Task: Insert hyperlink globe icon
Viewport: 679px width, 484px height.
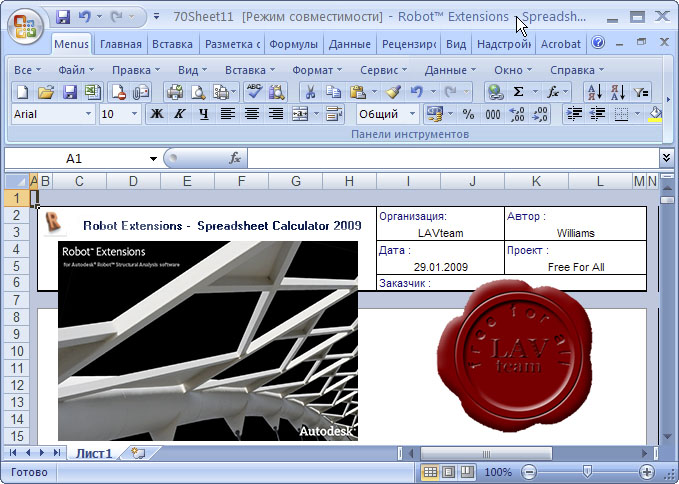Action: pyautogui.click(x=495, y=92)
